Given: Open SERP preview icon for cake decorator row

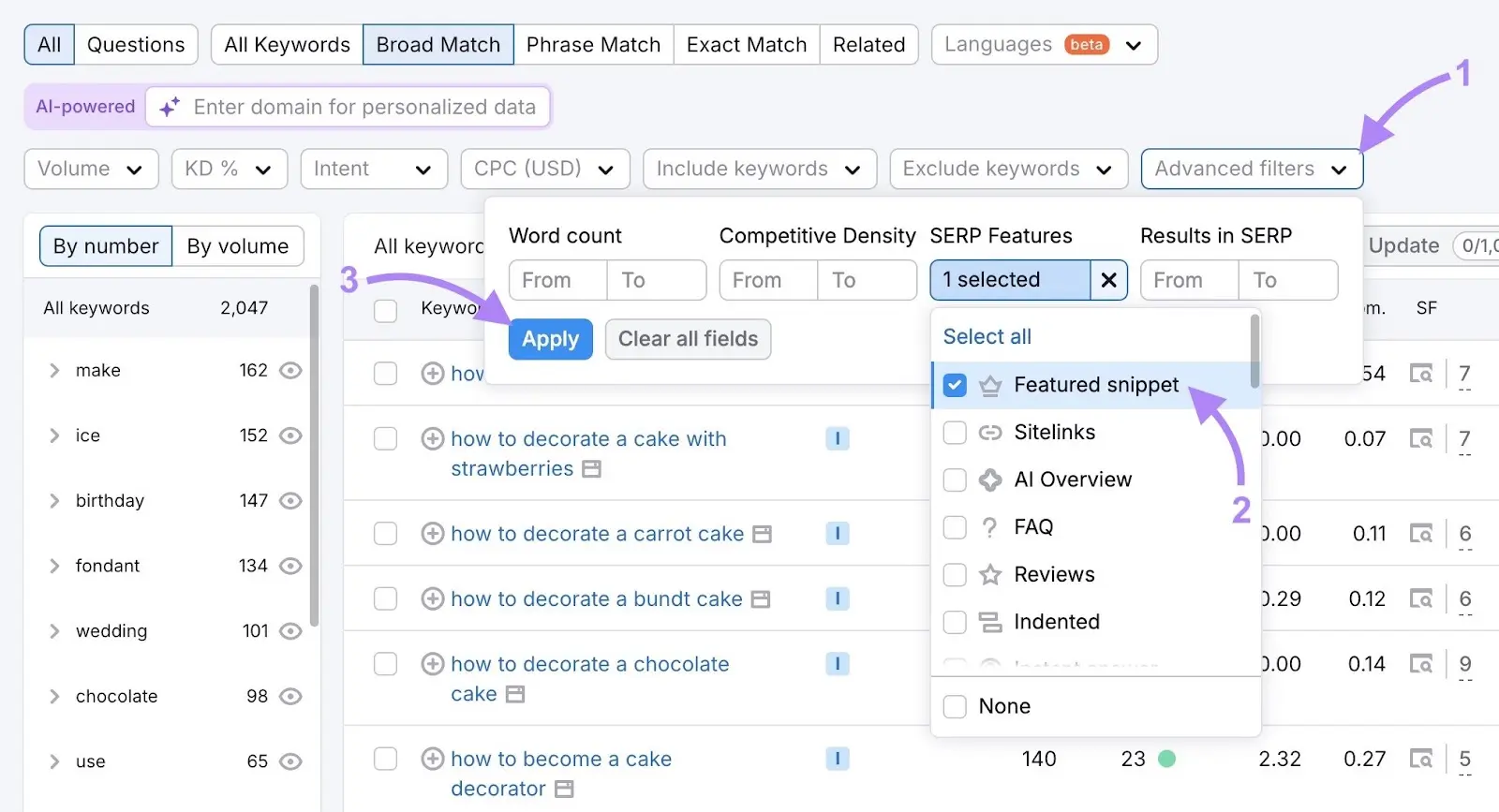Looking at the screenshot, I should tap(1420, 759).
